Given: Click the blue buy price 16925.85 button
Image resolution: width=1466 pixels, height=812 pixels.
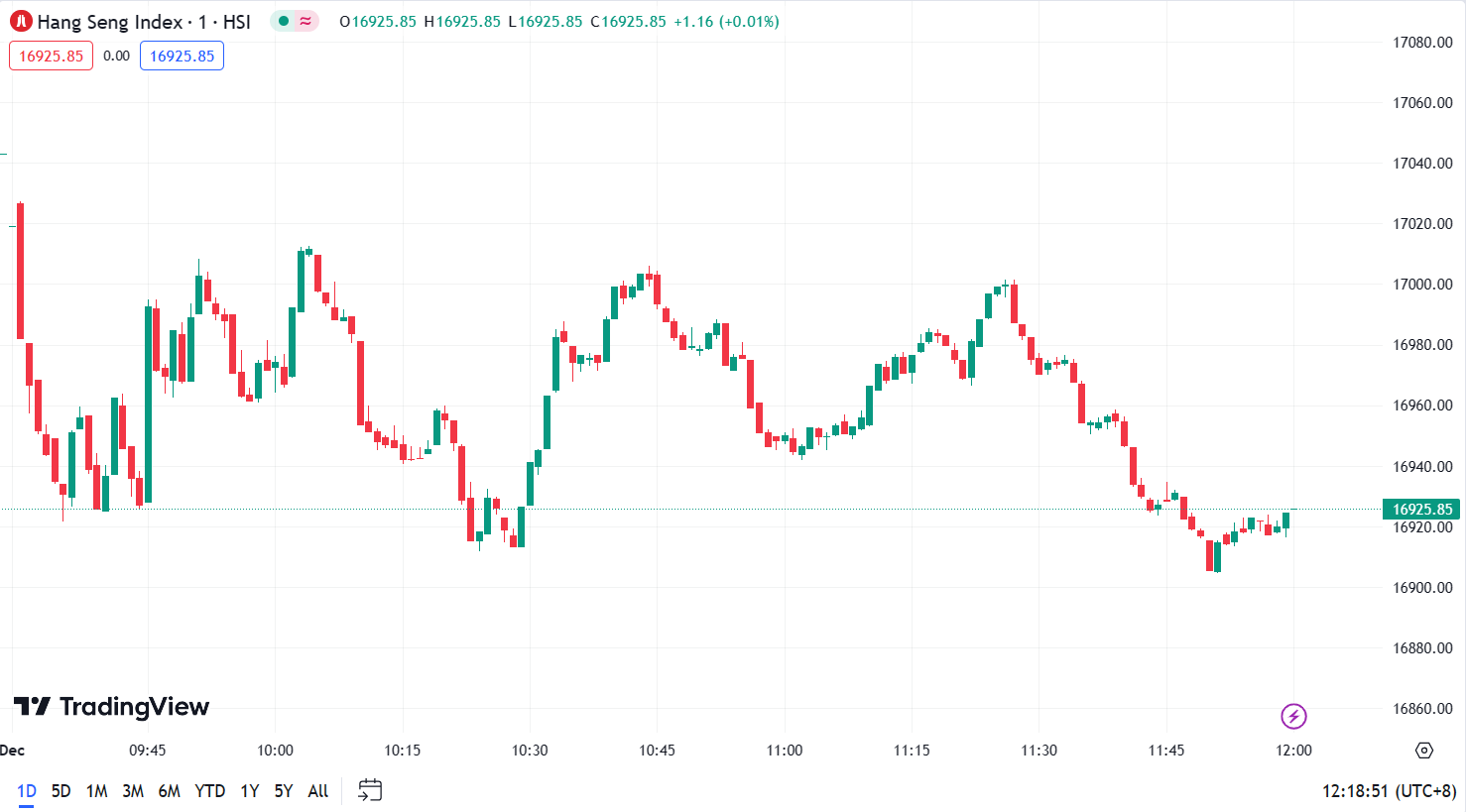Looking at the screenshot, I should [x=182, y=56].
